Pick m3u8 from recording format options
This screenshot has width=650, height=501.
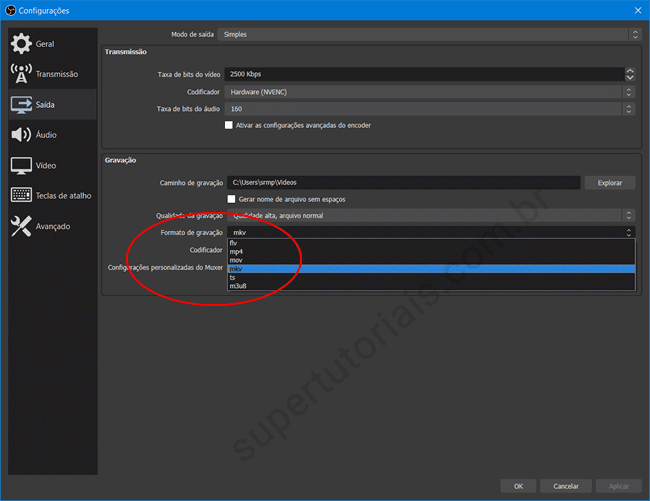(x=238, y=286)
